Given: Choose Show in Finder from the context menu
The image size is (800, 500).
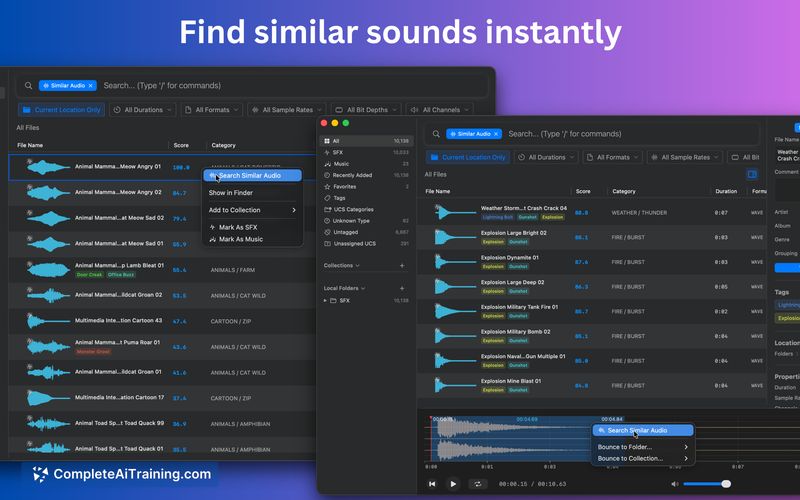Looking at the screenshot, I should pyautogui.click(x=253, y=193).
